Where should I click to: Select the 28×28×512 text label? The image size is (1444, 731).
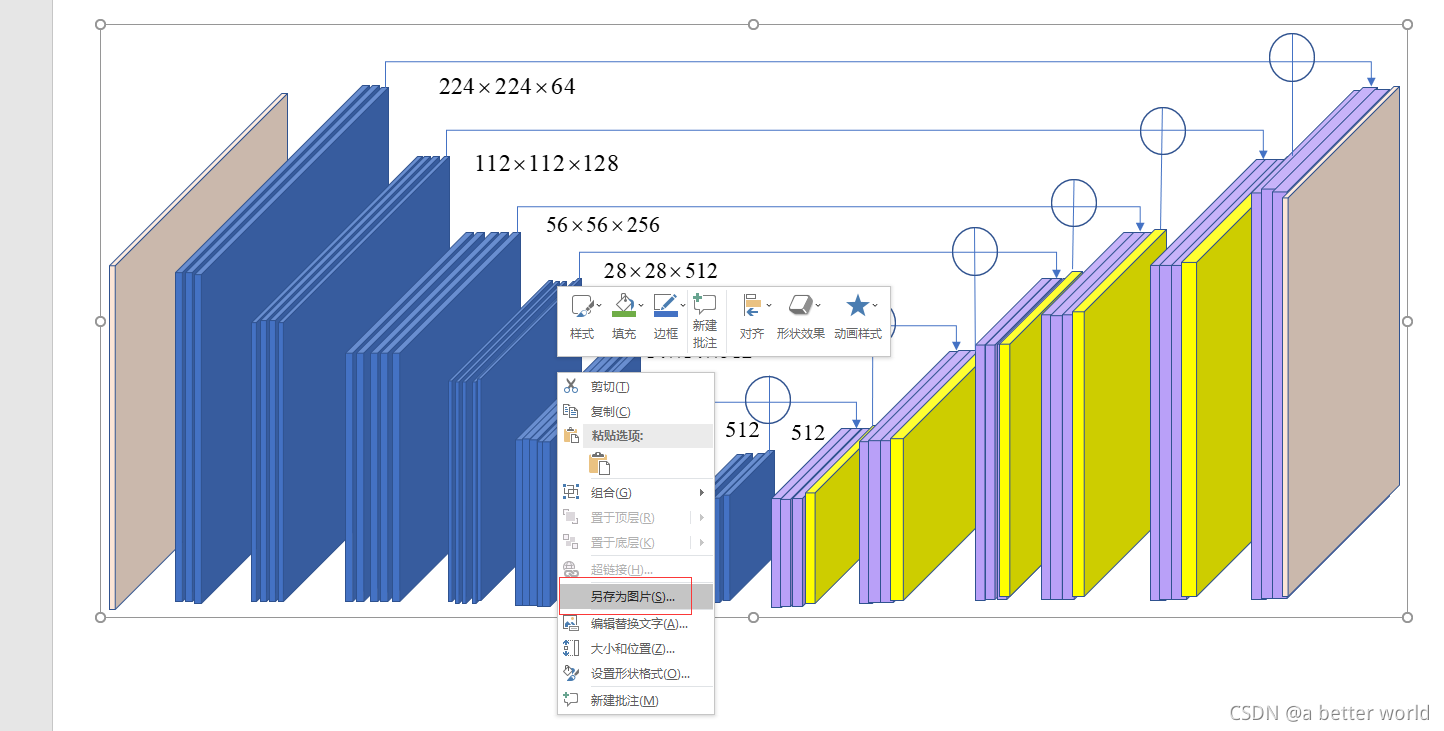coord(661,271)
